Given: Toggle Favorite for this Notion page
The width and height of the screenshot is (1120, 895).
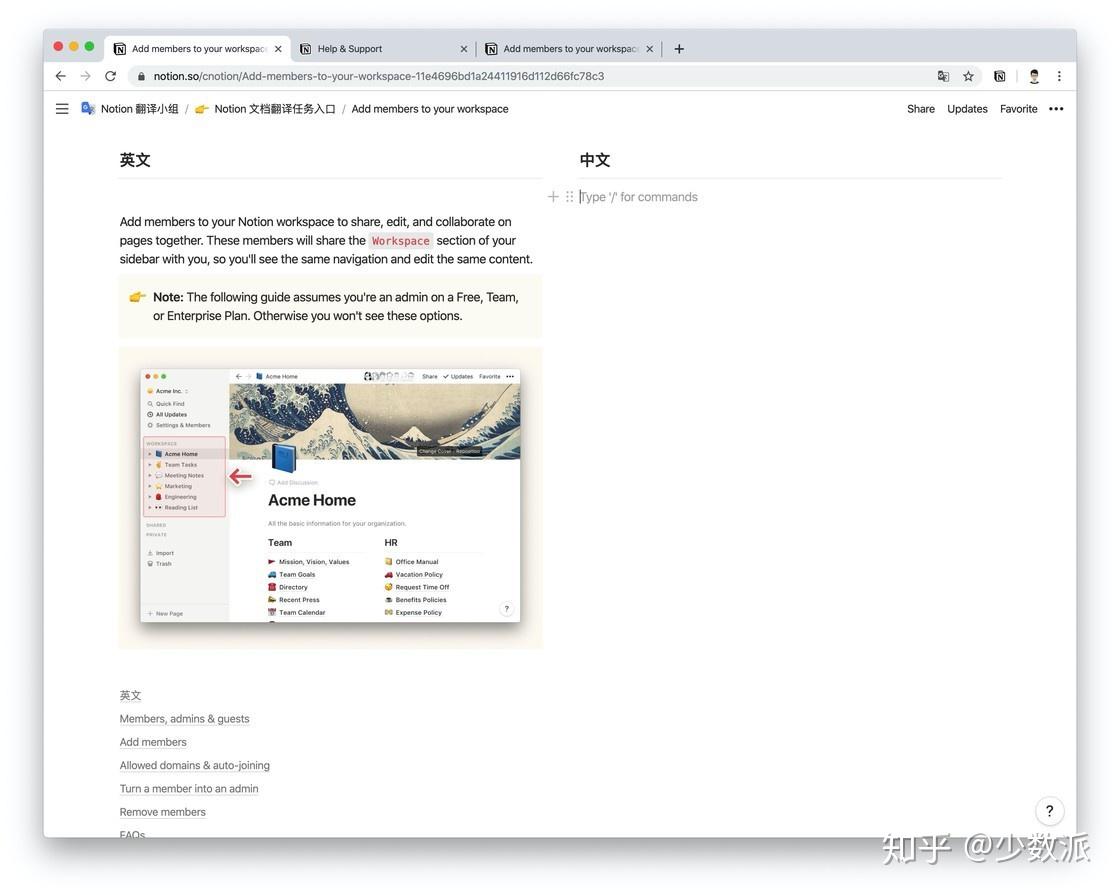Looking at the screenshot, I should pyautogui.click(x=1018, y=108).
